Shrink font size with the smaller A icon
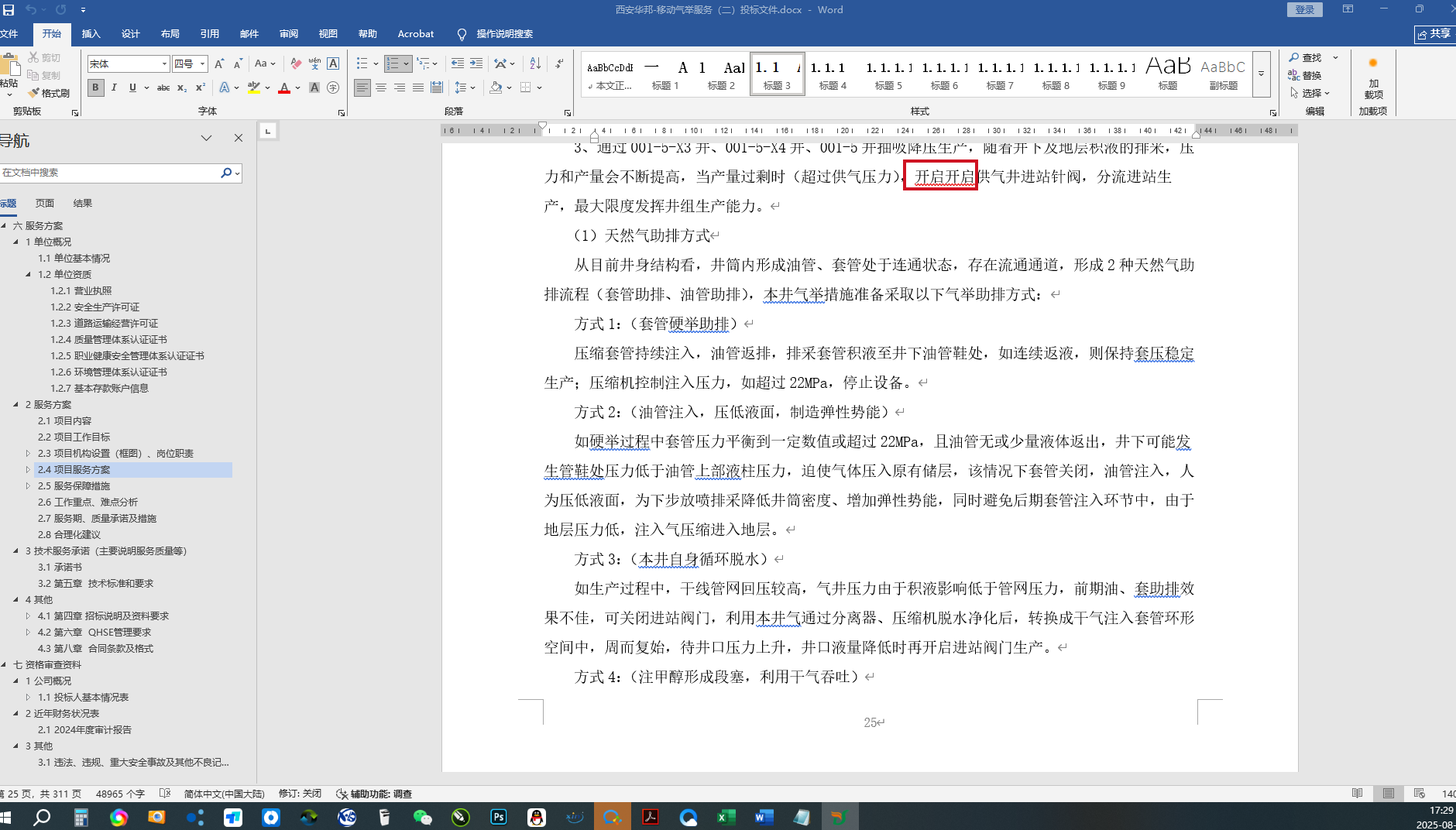The width and height of the screenshot is (1456, 830). 238,63
